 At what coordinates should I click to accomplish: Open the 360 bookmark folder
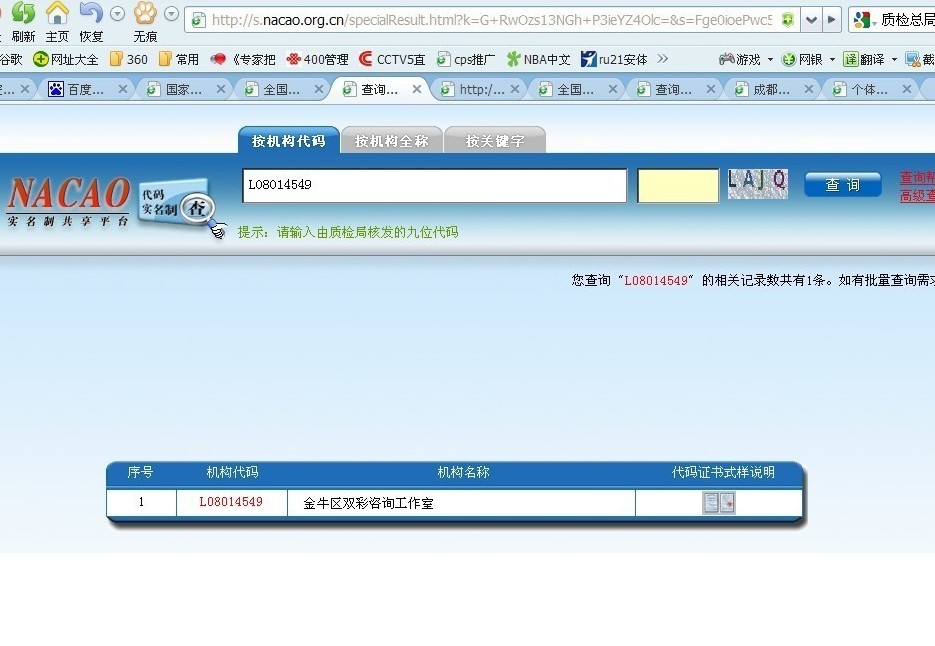(129, 59)
